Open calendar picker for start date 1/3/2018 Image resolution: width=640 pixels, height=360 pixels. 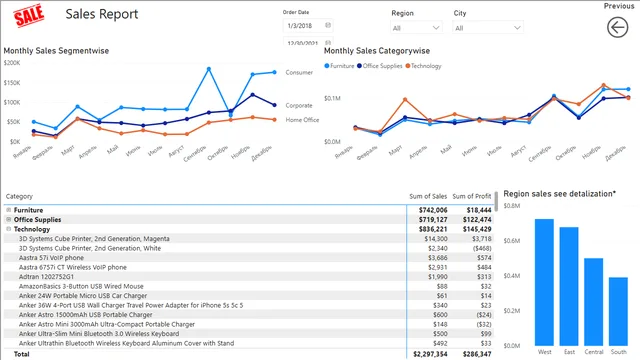(328, 25)
